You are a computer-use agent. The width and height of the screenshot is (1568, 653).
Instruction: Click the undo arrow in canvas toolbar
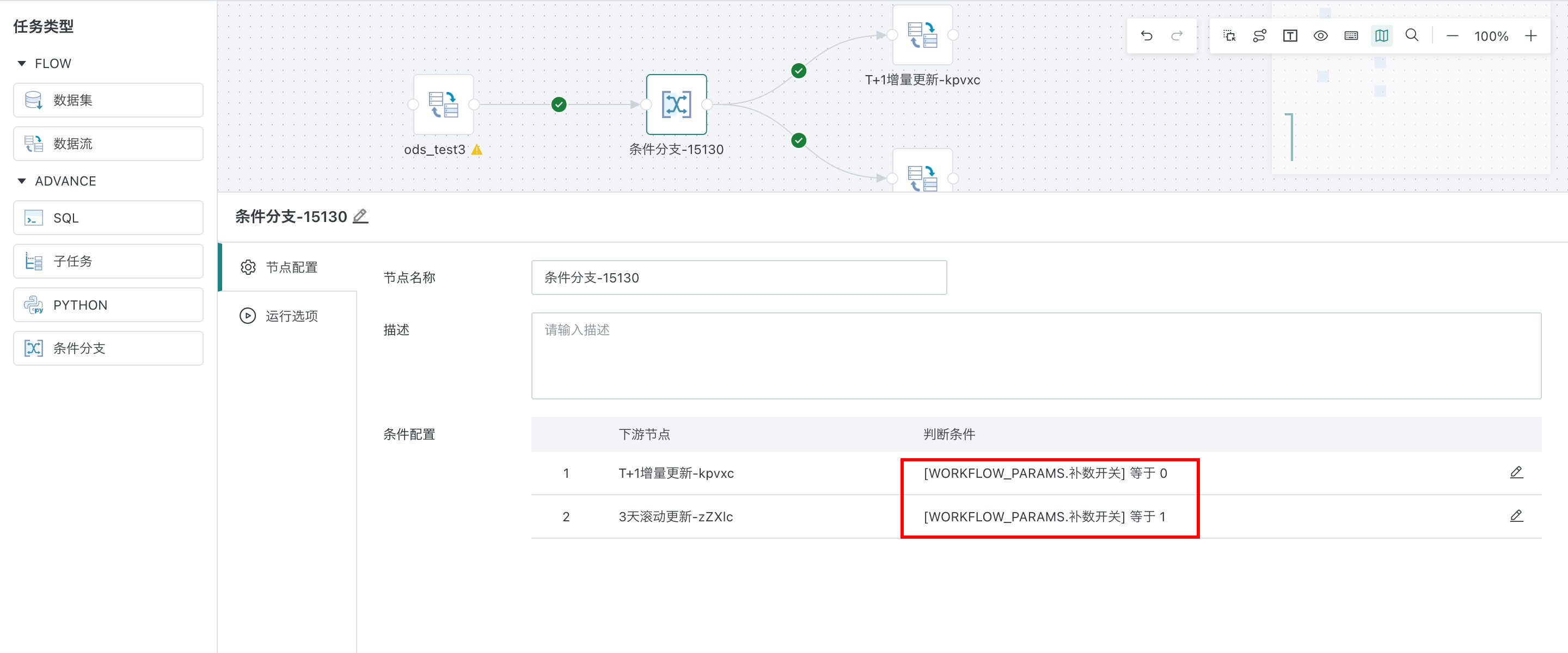click(x=1146, y=36)
